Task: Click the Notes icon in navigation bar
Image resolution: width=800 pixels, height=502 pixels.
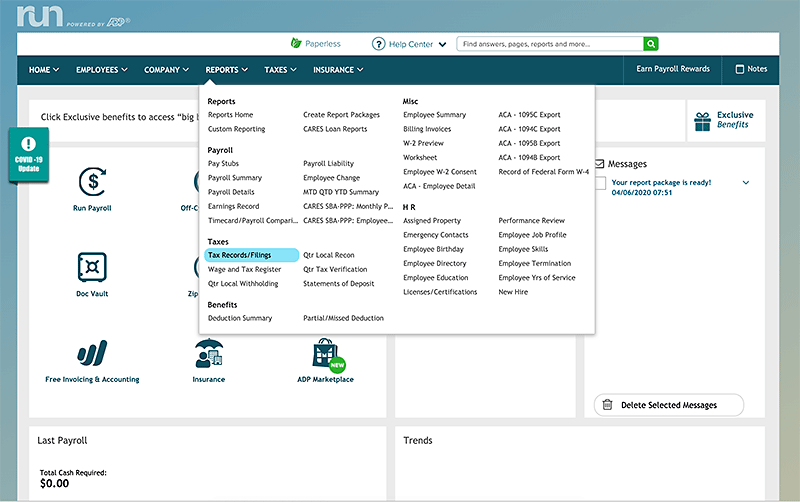Action: pyautogui.click(x=739, y=69)
